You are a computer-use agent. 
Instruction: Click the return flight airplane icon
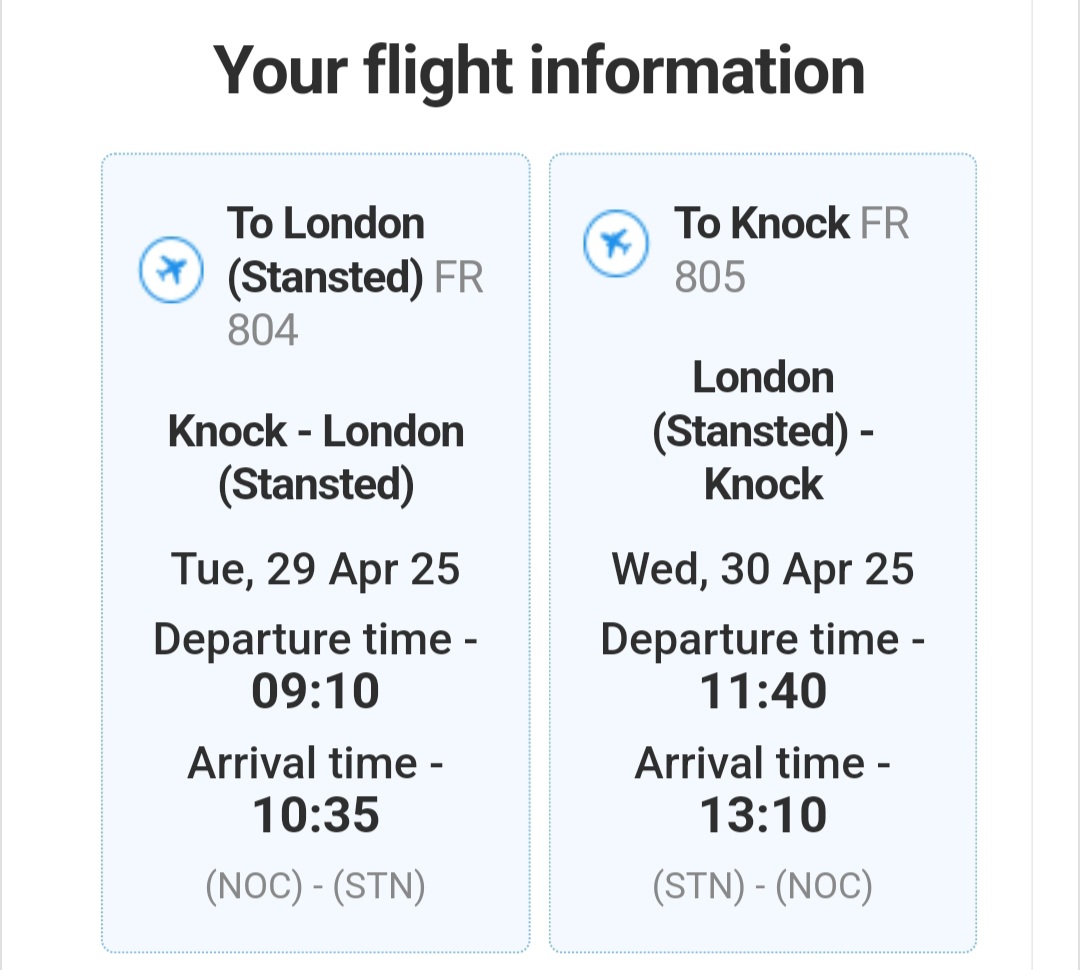click(x=616, y=243)
